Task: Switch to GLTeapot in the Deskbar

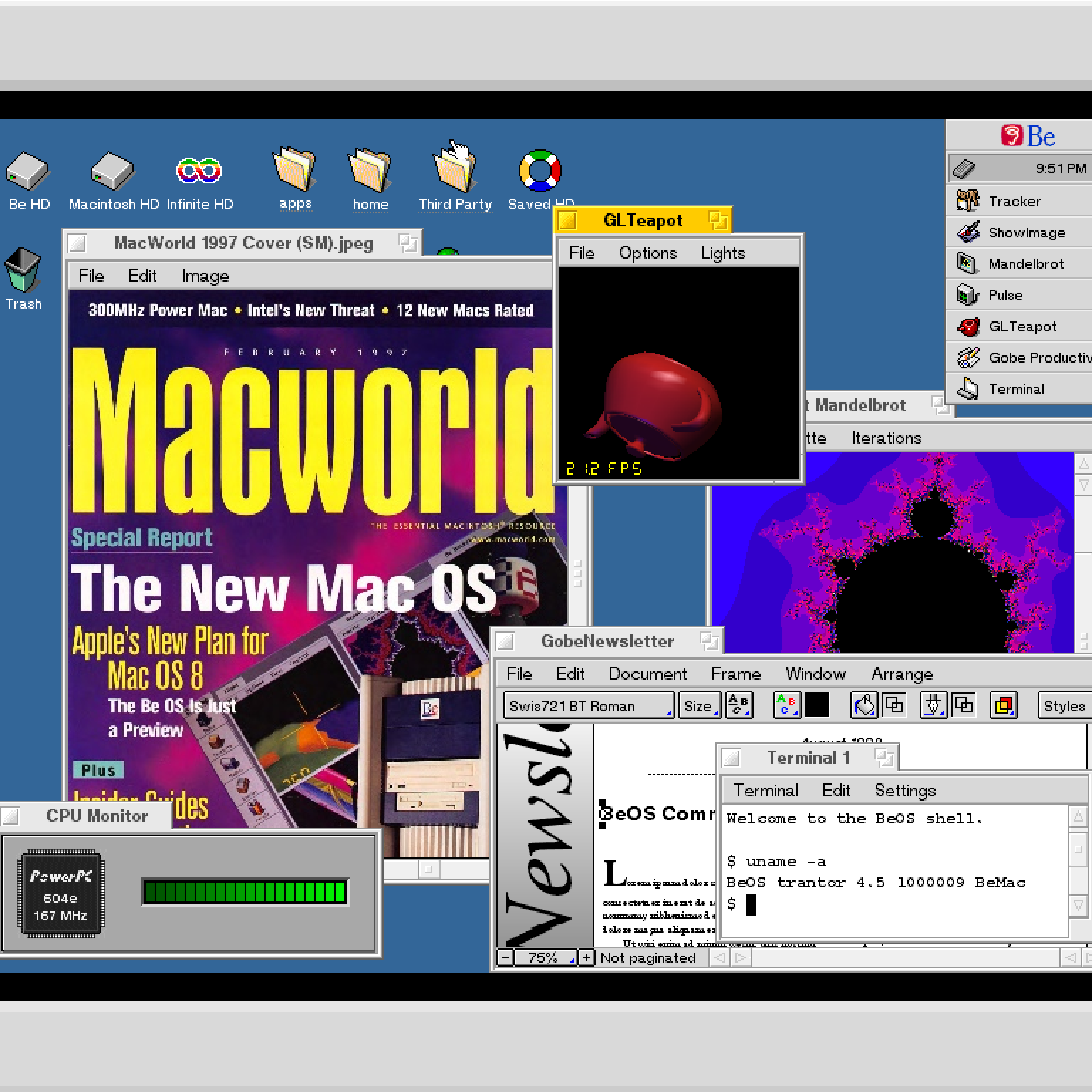Action: click(1019, 326)
